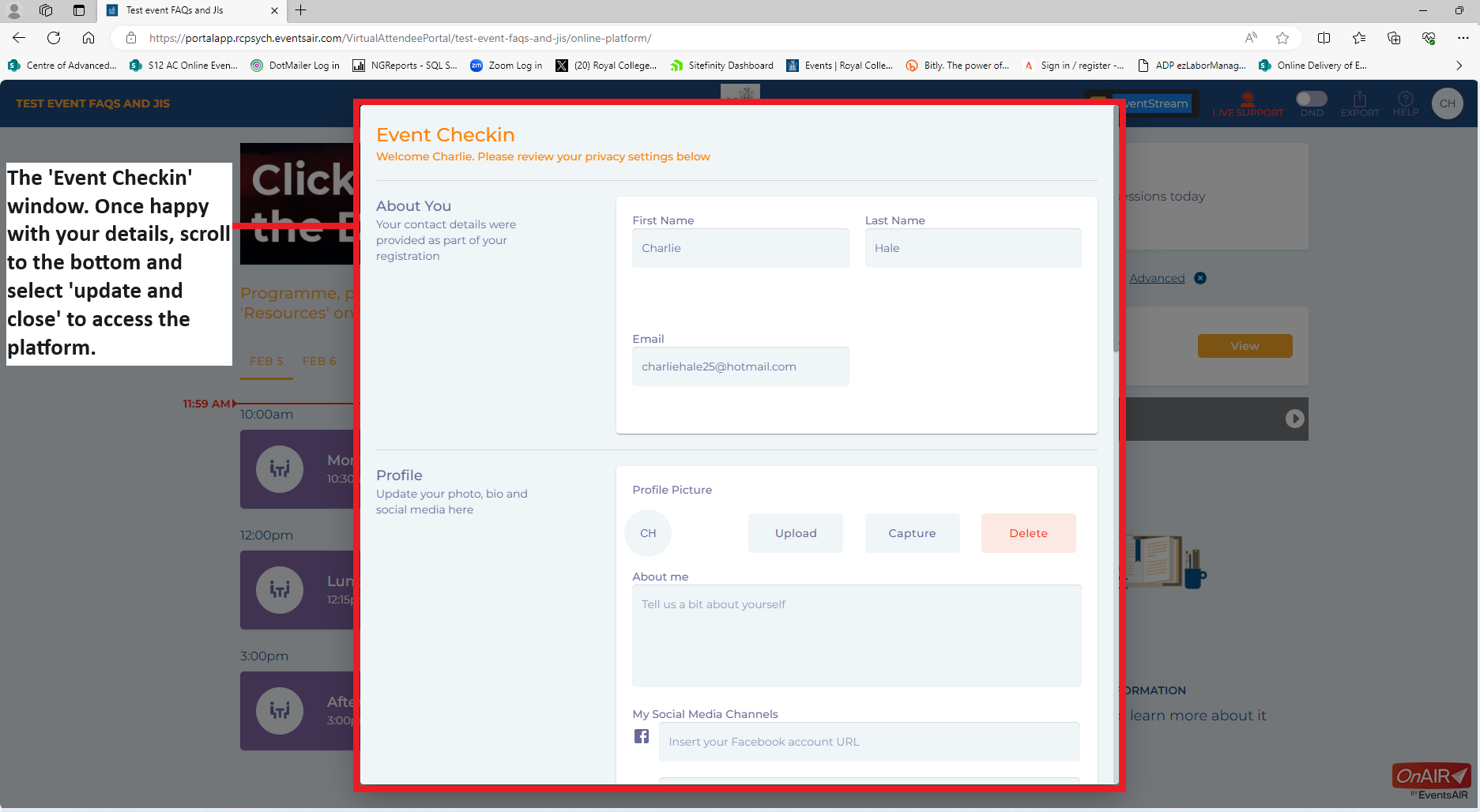Select the FEB 5 tab

[x=266, y=361]
